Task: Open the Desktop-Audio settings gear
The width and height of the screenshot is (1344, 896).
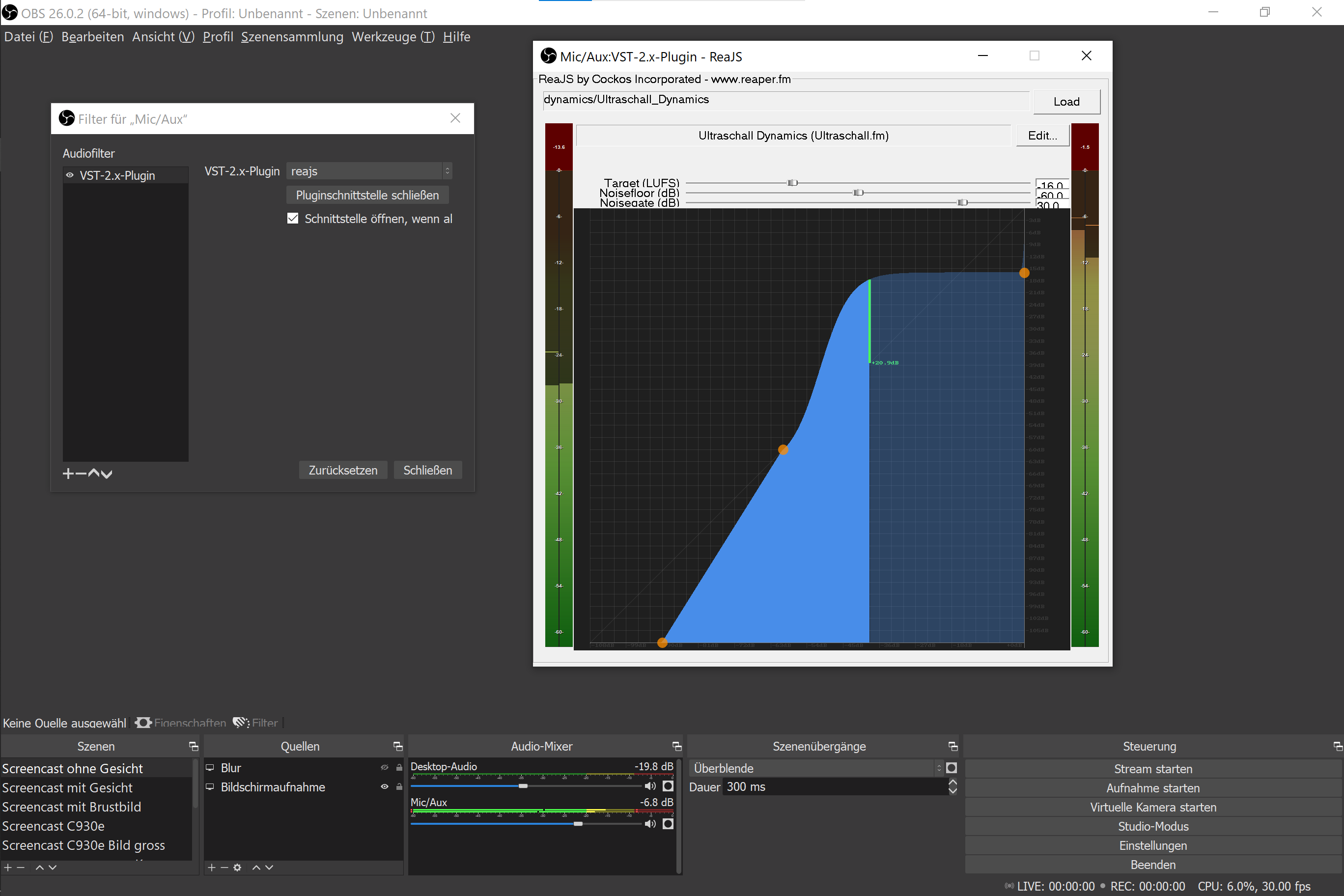Action: pyautogui.click(x=668, y=785)
